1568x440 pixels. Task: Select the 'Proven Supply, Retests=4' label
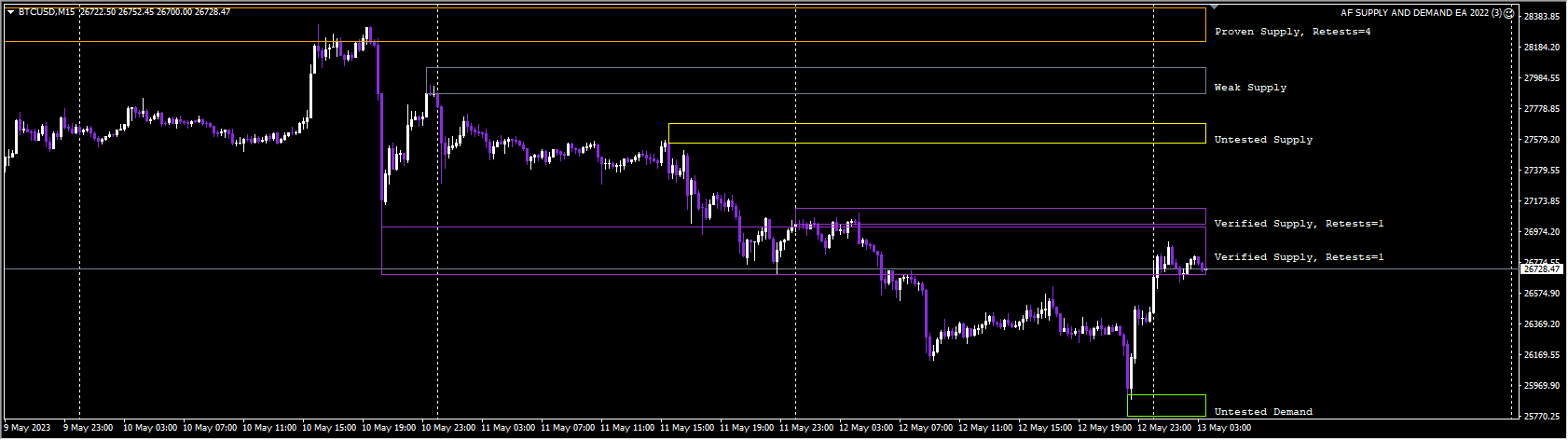[x=1292, y=32]
